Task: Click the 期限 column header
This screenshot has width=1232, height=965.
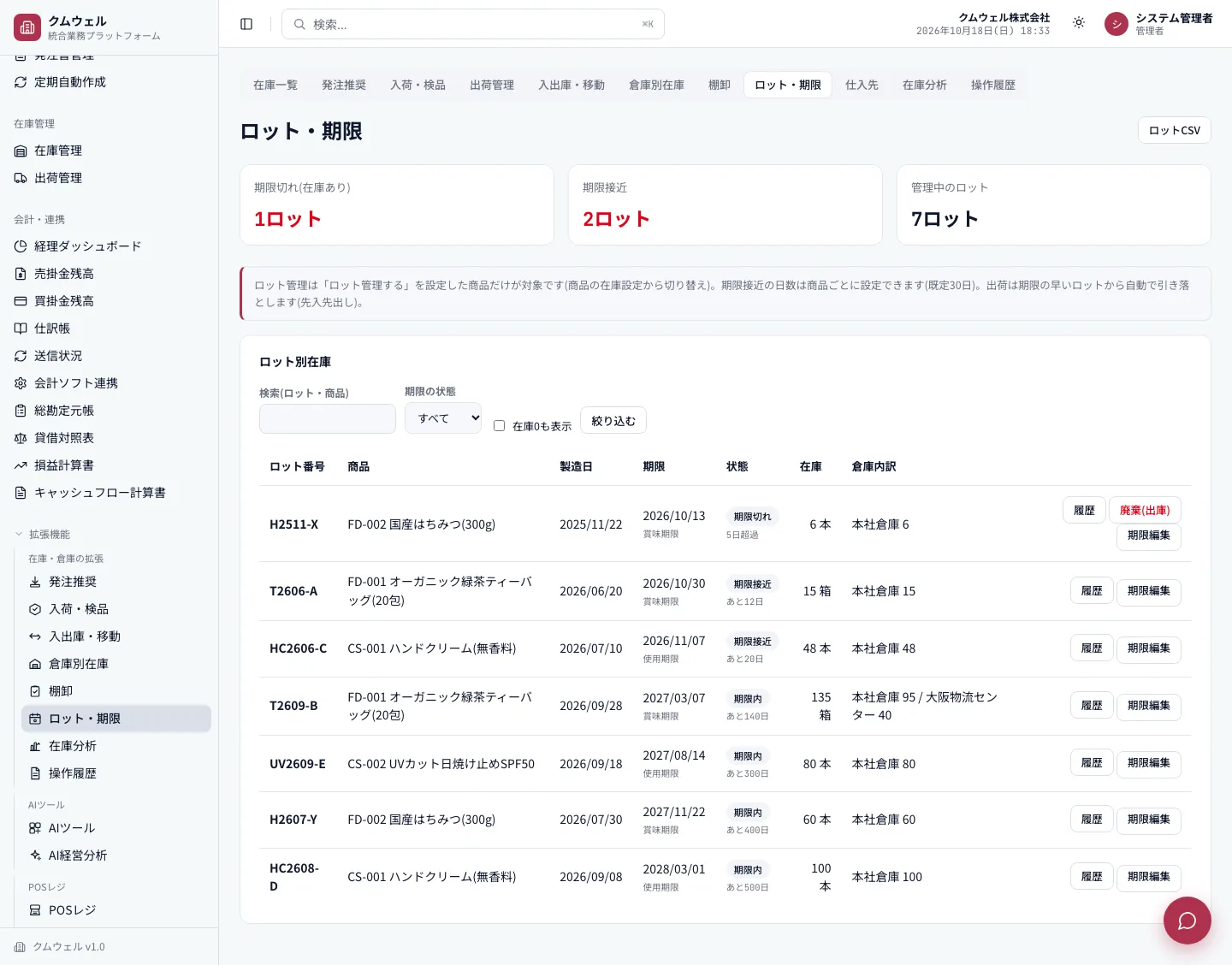Action: point(654,466)
